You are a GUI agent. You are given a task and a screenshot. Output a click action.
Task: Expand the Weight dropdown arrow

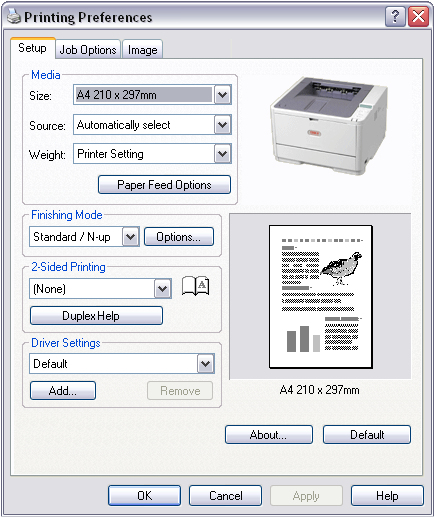(223, 154)
